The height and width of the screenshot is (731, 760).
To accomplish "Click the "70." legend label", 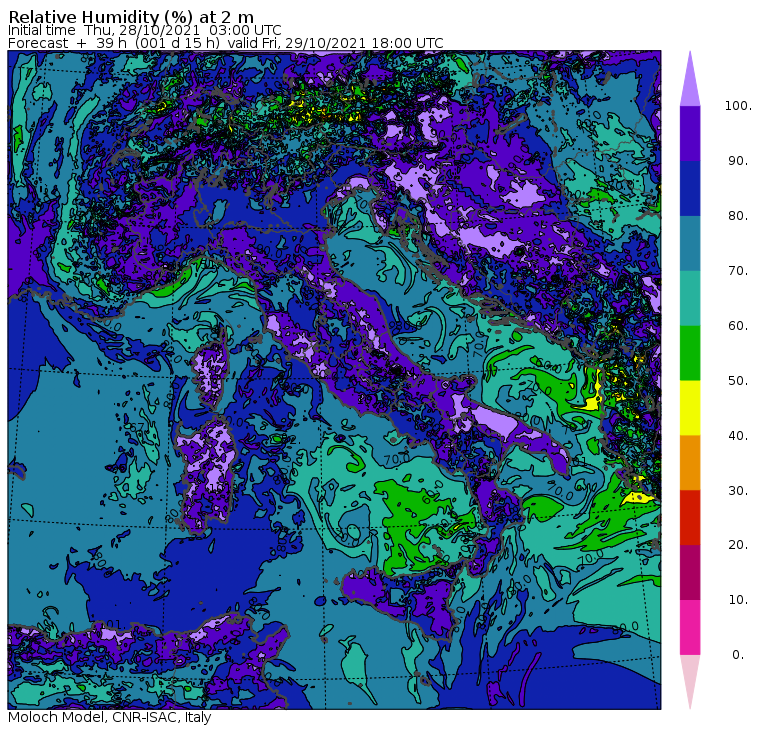I will 738,270.
